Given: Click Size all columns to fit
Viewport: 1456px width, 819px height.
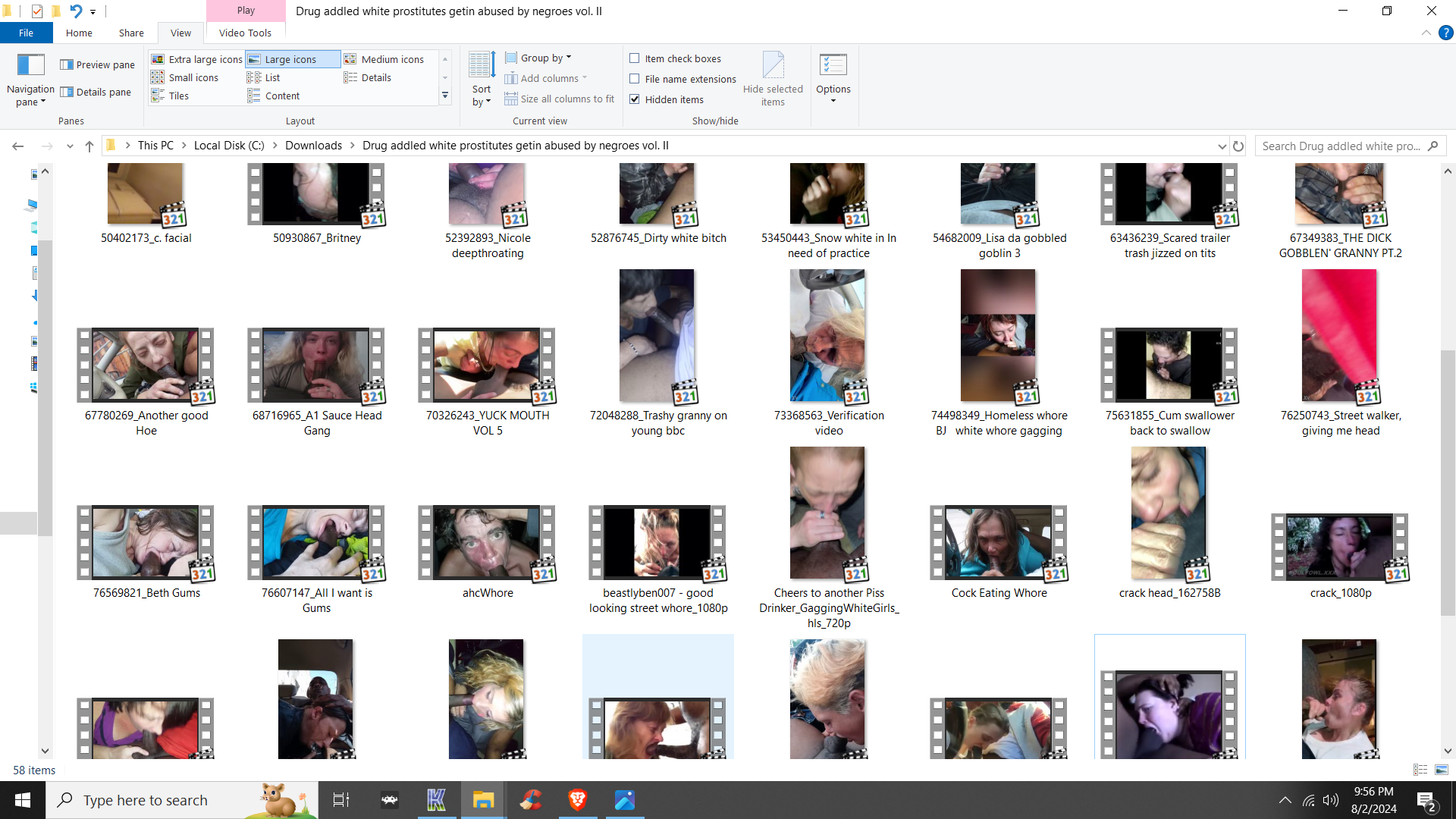Looking at the screenshot, I should click(x=560, y=99).
